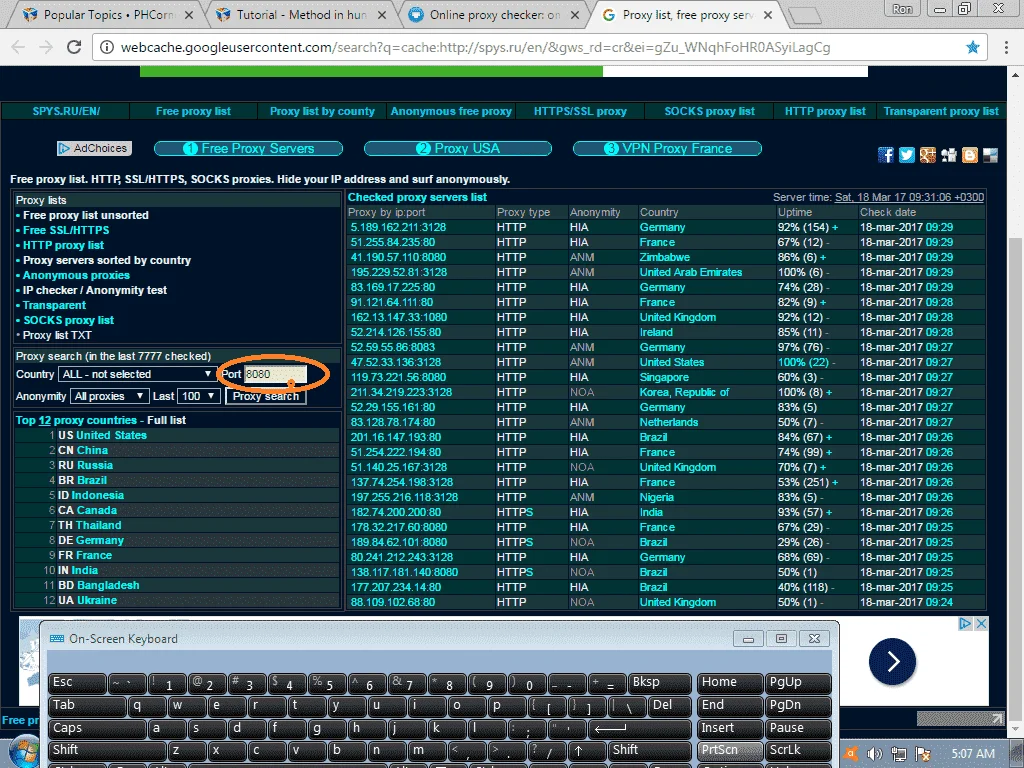The height and width of the screenshot is (768, 1024).
Task: Go forward in browser history
Action: click(45, 47)
